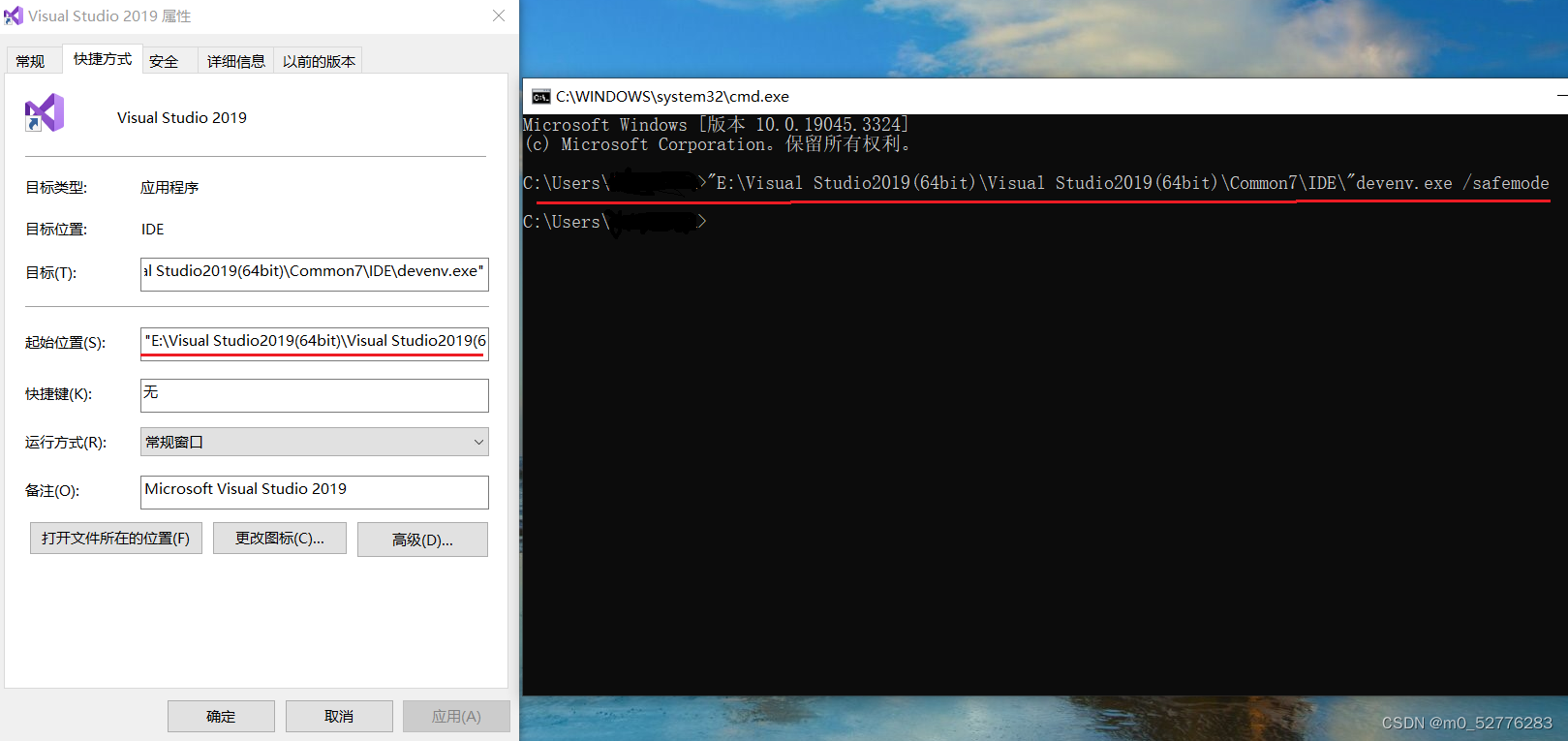1568x741 pixels.
Task: Click the 备注(O) input field
Action: [315, 491]
